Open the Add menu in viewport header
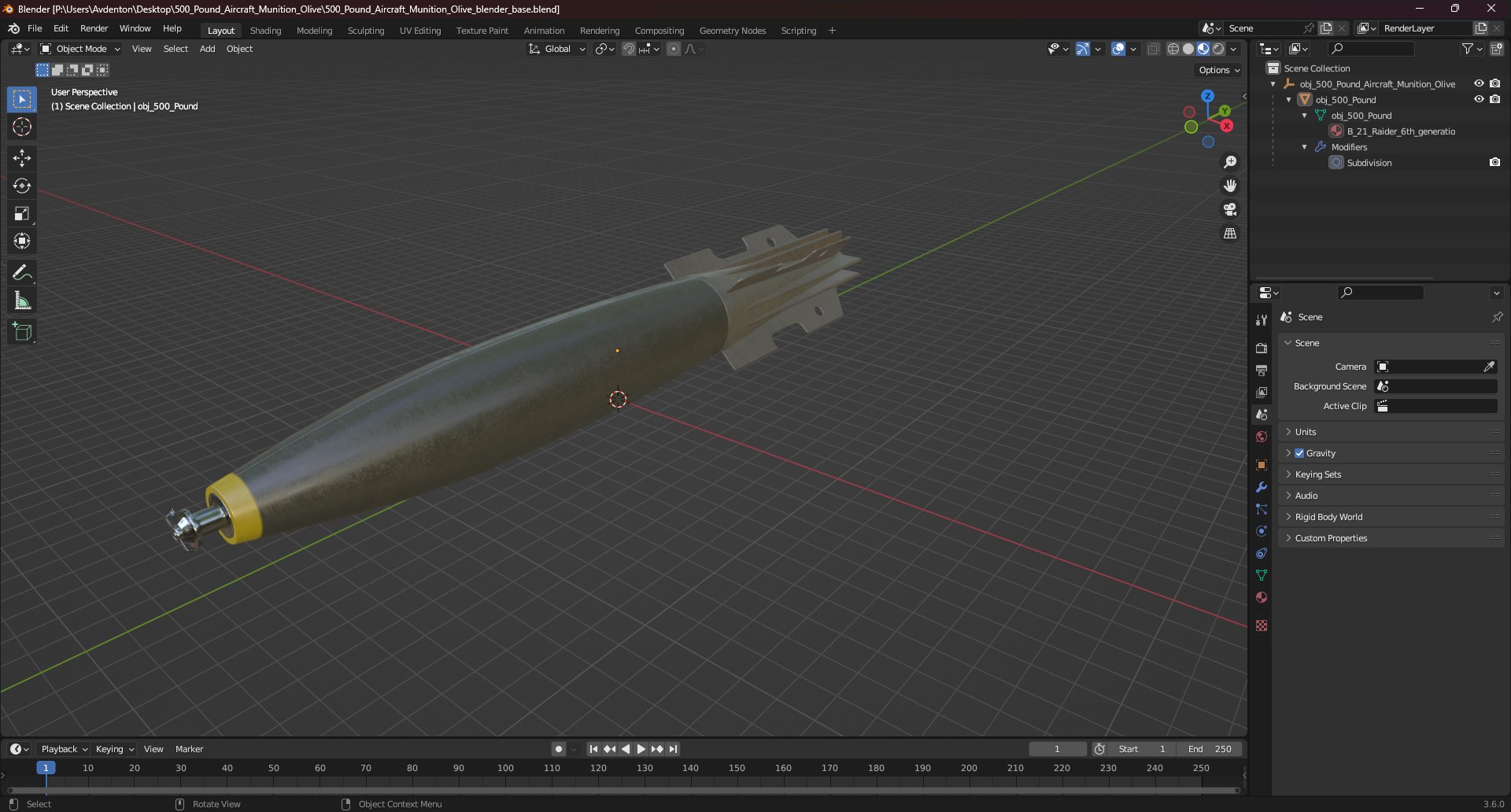Viewport: 1511px width, 812px height. pyautogui.click(x=207, y=49)
